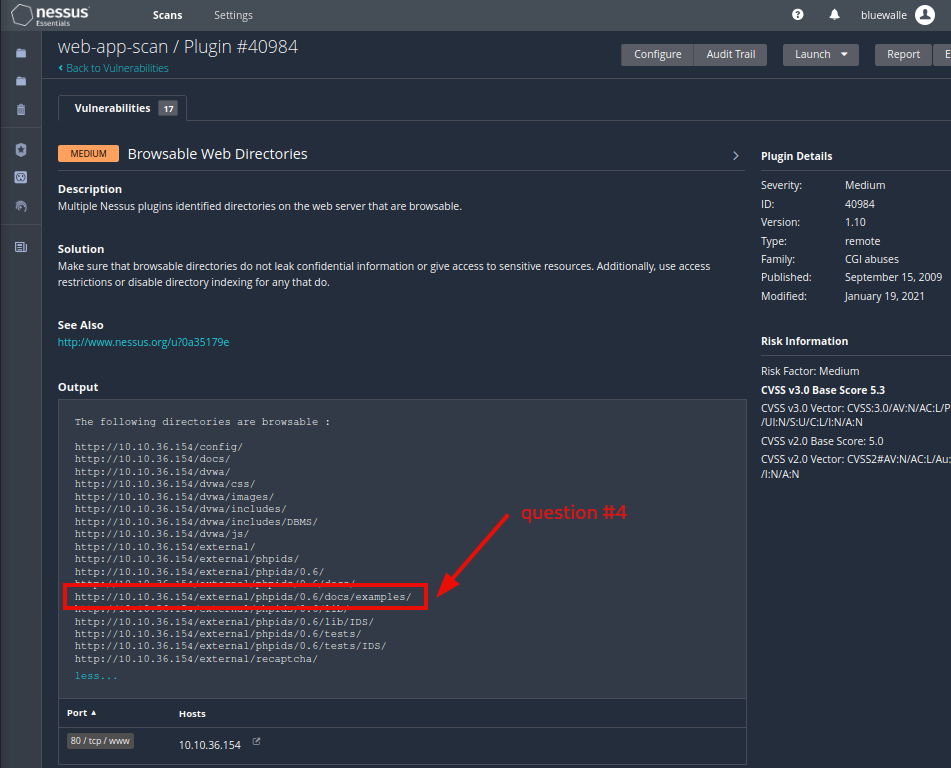Open the Trash icon in sidebar
The width and height of the screenshot is (951, 768).
(x=20, y=109)
